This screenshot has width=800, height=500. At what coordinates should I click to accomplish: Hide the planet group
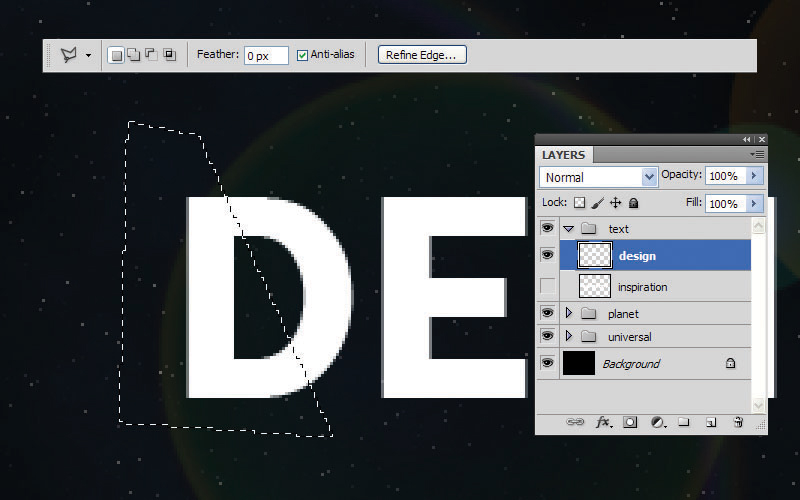[x=547, y=313]
